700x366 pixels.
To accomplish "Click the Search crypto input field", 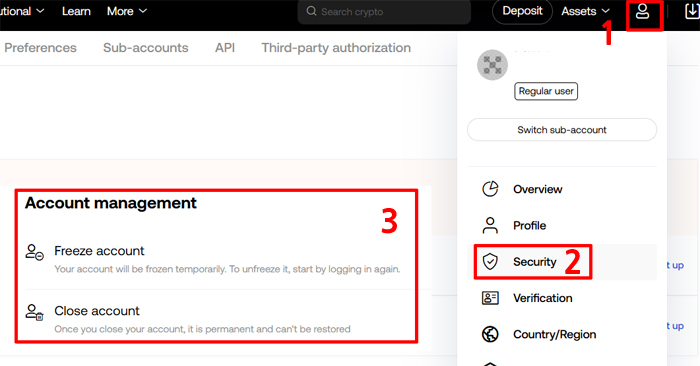I will (384, 12).
